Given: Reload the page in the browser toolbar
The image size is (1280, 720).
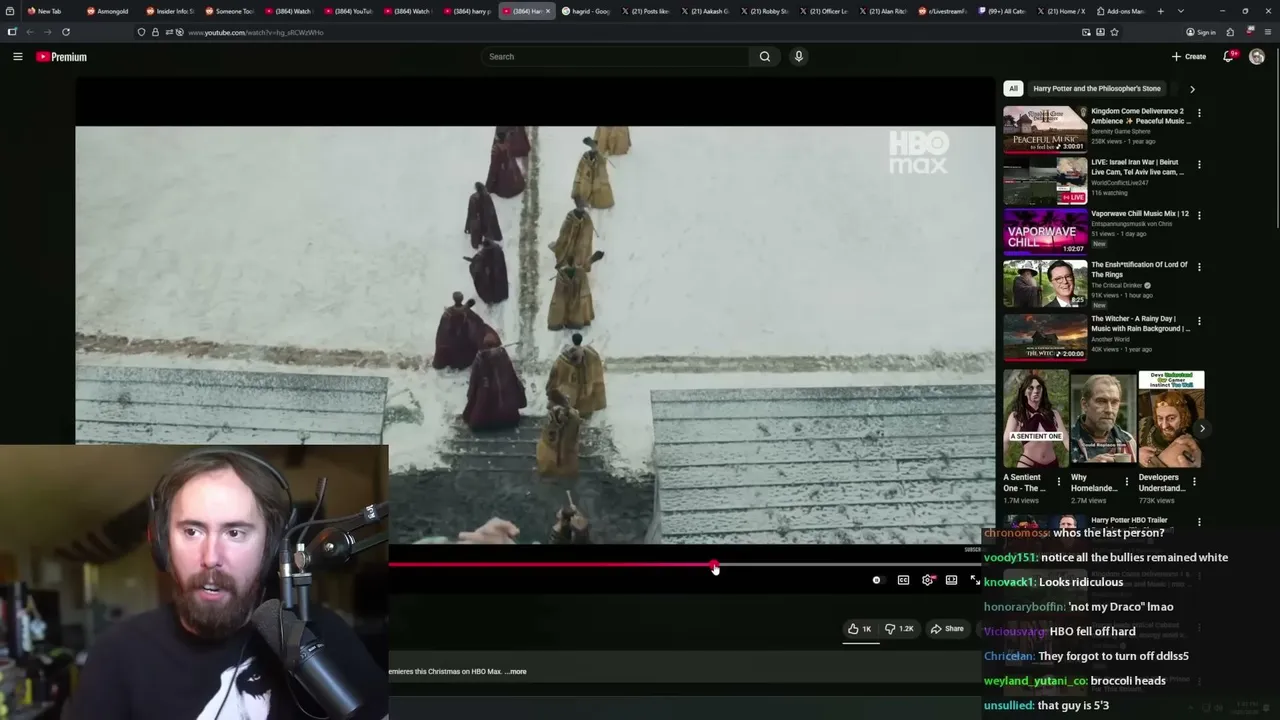Looking at the screenshot, I should [x=66, y=32].
